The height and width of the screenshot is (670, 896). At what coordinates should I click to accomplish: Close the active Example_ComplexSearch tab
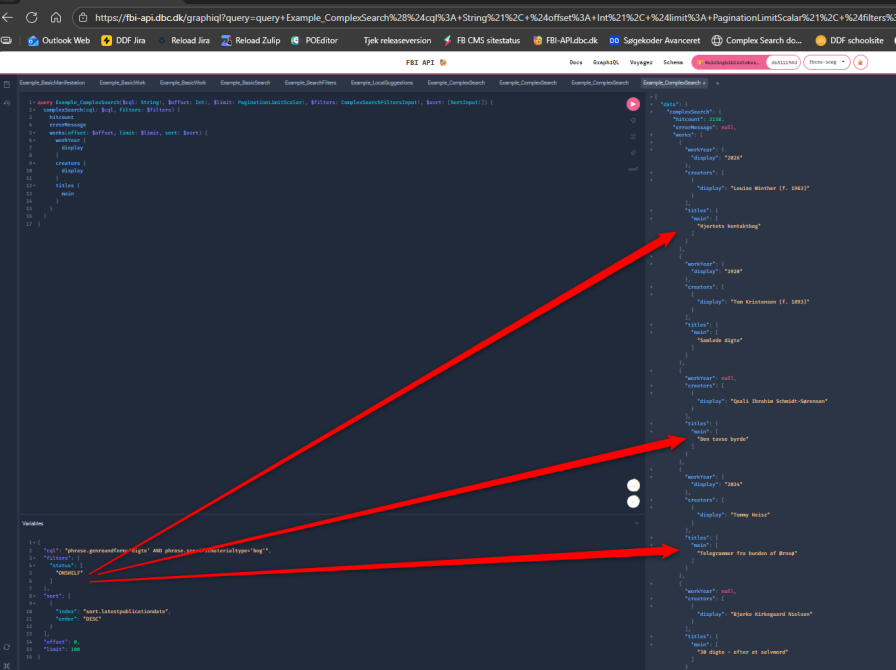[705, 82]
